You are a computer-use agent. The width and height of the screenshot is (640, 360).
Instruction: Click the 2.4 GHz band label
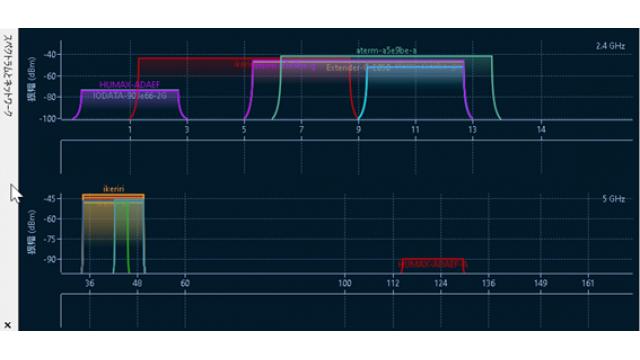tap(610, 46)
